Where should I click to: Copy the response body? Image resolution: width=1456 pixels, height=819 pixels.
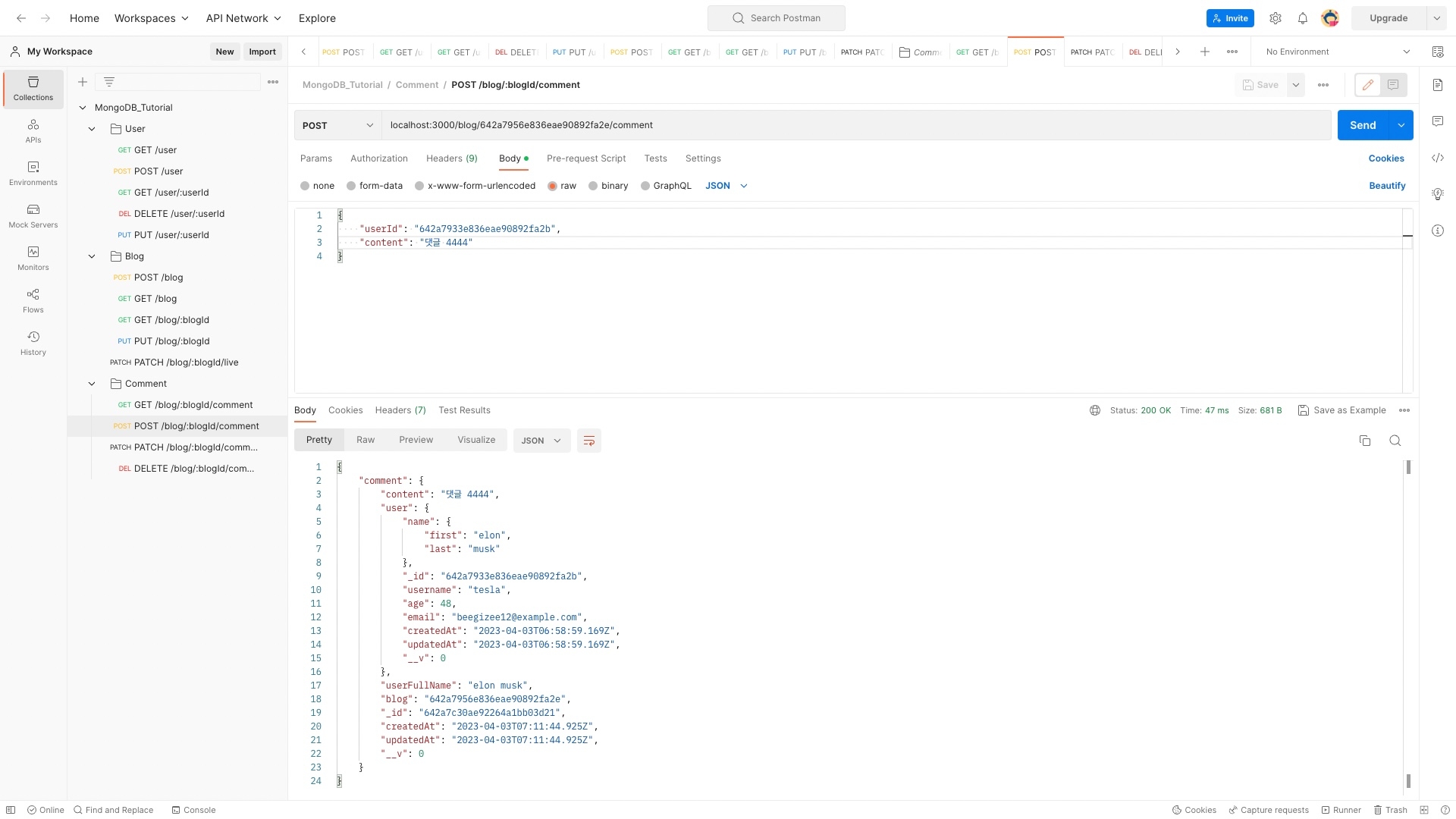point(1365,441)
